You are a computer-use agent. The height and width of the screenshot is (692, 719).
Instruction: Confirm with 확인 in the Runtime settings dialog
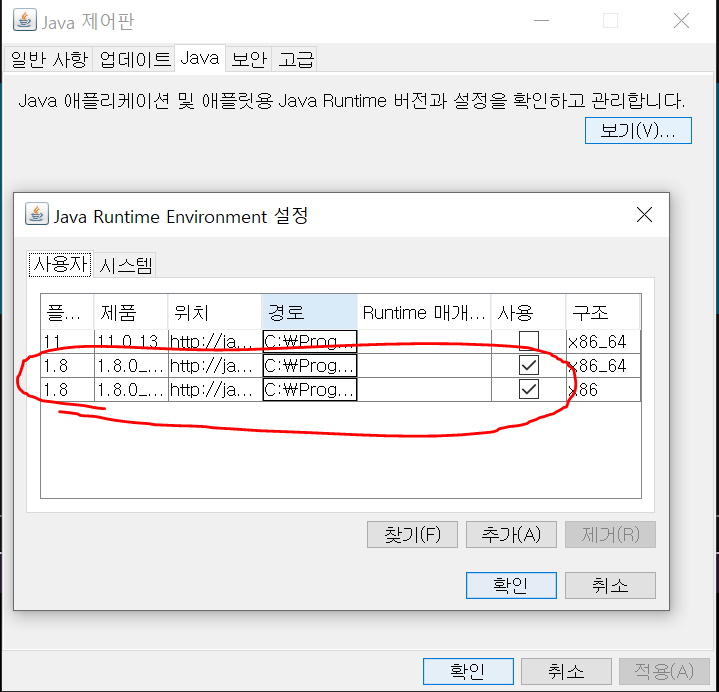511,585
